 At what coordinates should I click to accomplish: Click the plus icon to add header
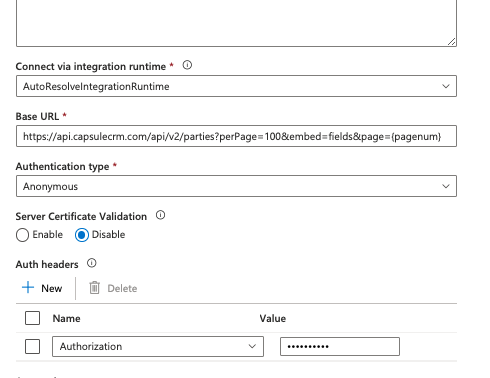tap(28, 287)
